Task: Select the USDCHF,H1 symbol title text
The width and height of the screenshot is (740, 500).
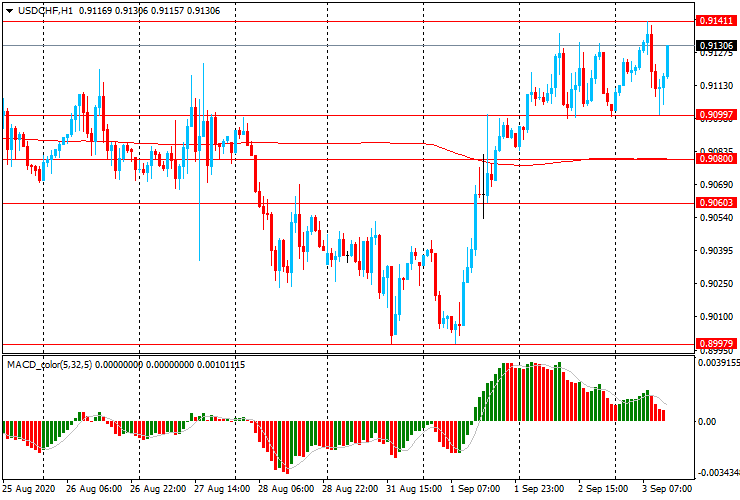Action: tap(45, 10)
